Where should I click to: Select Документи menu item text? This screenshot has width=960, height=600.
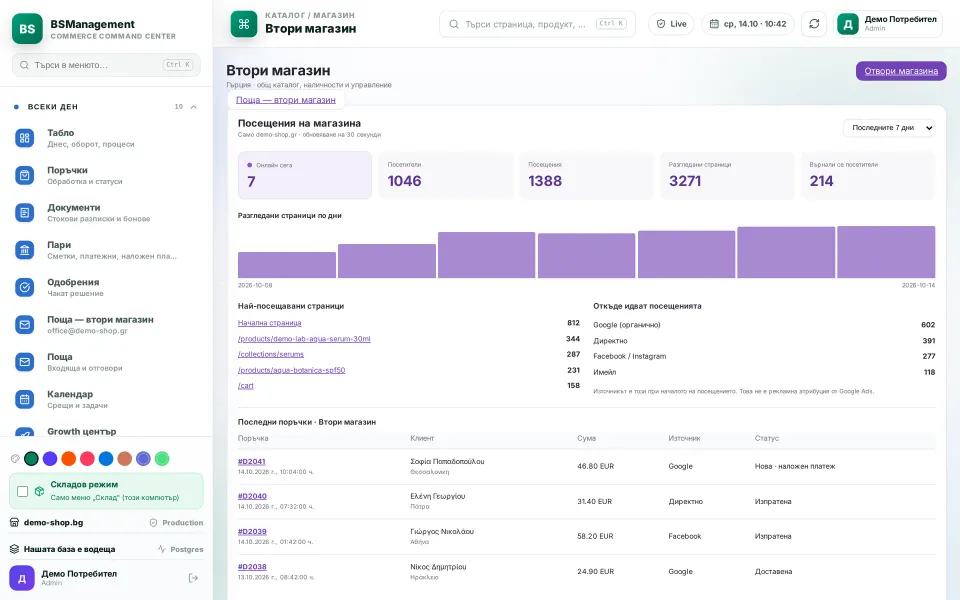pos(73,208)
